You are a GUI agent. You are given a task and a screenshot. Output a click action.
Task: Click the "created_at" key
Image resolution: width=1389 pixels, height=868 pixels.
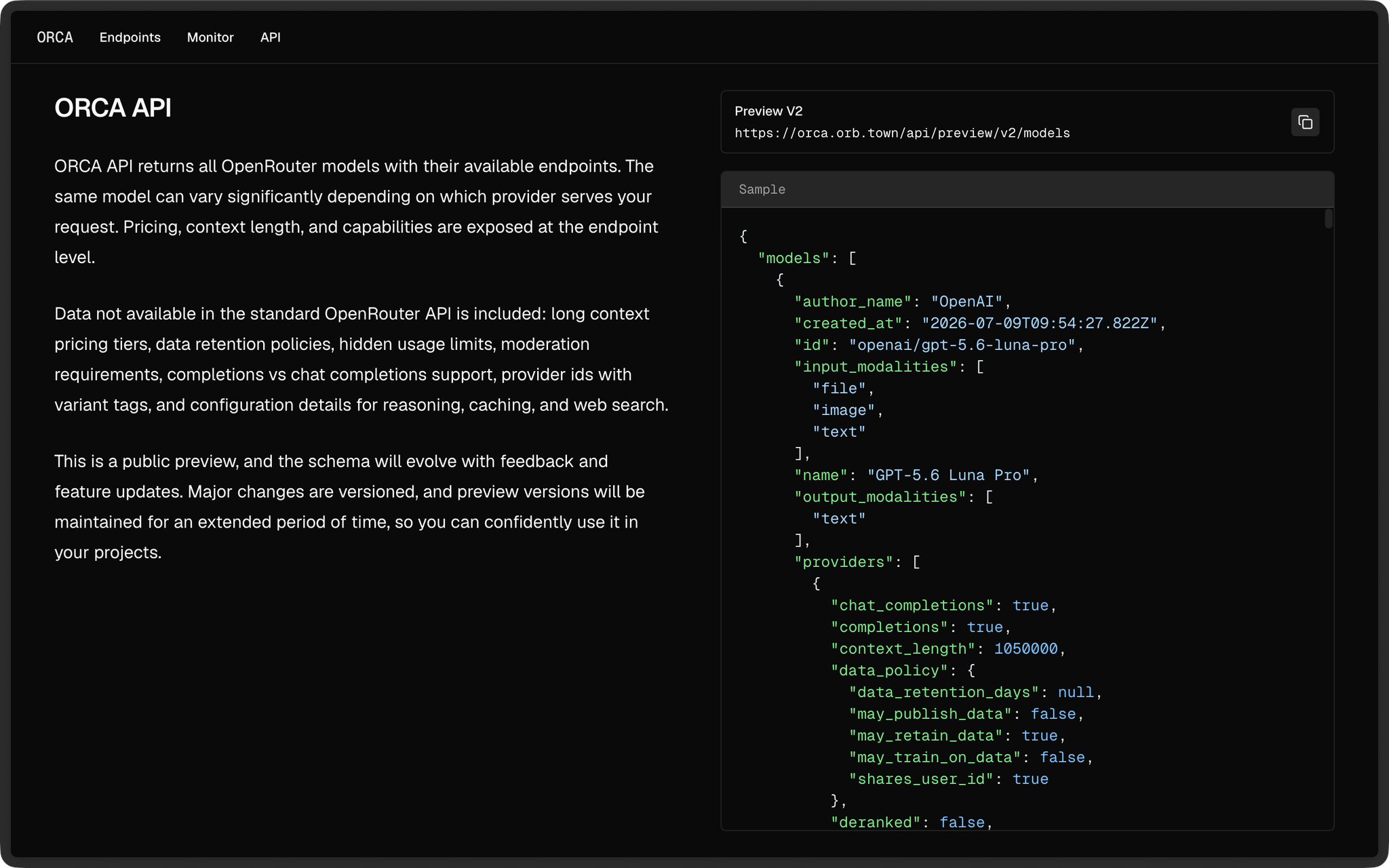tap(848, 323)
